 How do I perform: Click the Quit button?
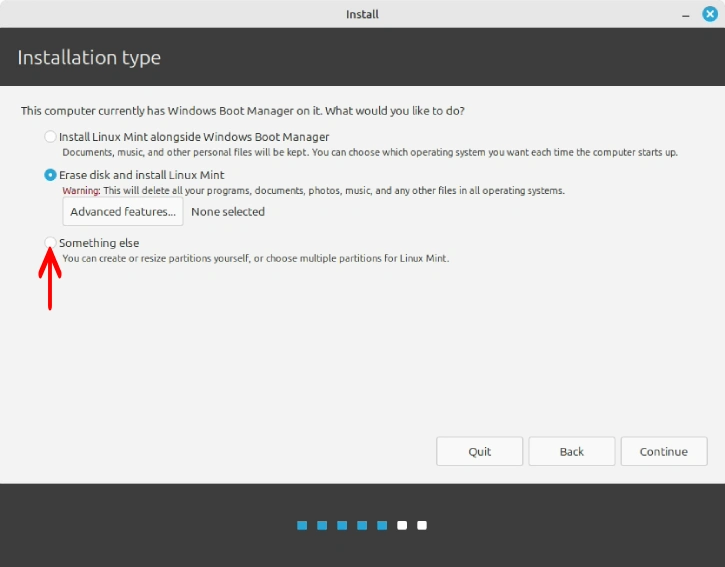coord(479,451)
